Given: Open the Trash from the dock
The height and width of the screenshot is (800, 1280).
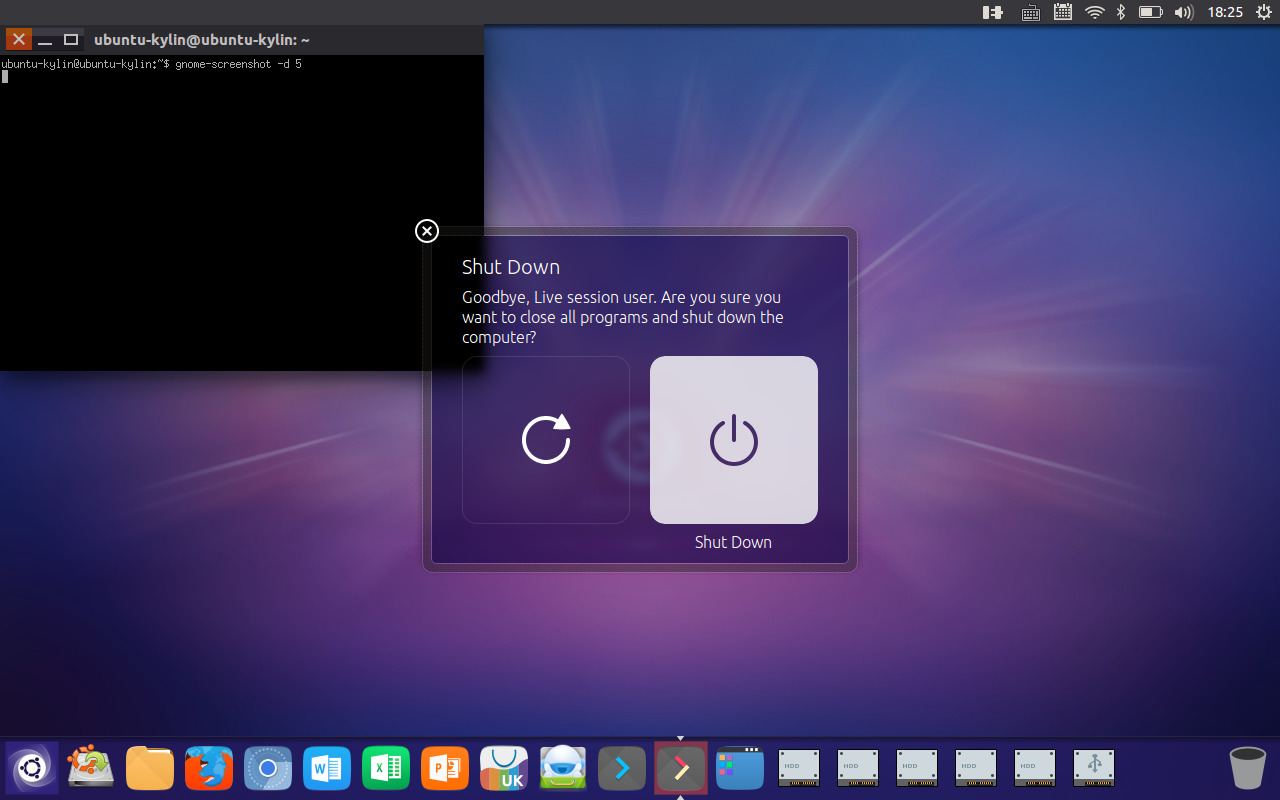Looking at the screenshot, I should click(1245, 768).
